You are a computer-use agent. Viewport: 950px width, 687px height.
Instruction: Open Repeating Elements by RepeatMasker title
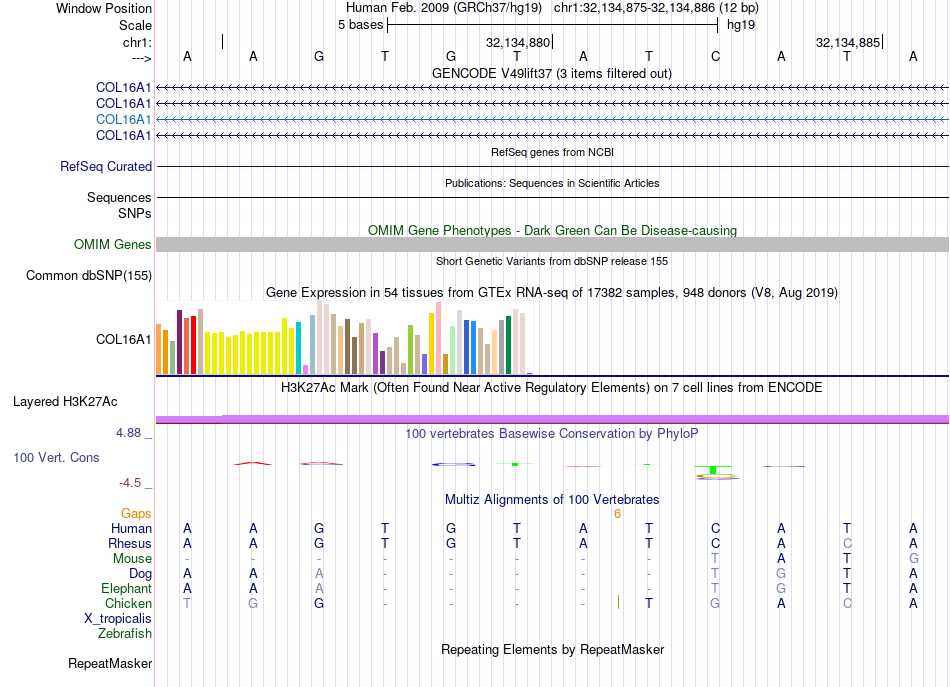tap(552, 649)
